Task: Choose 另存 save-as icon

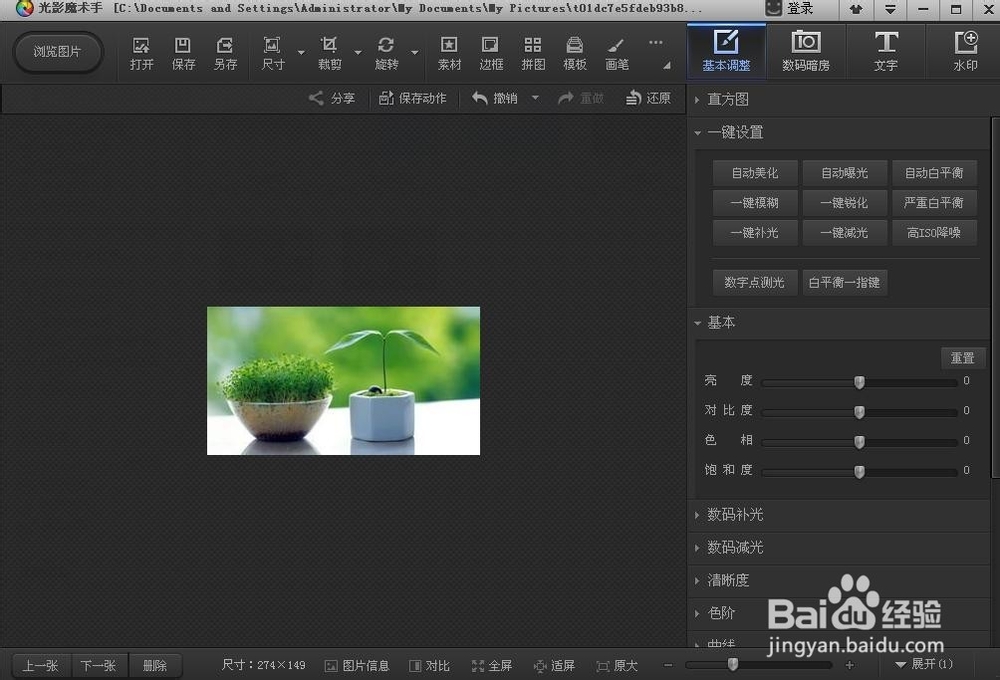Action: [225, 54]
